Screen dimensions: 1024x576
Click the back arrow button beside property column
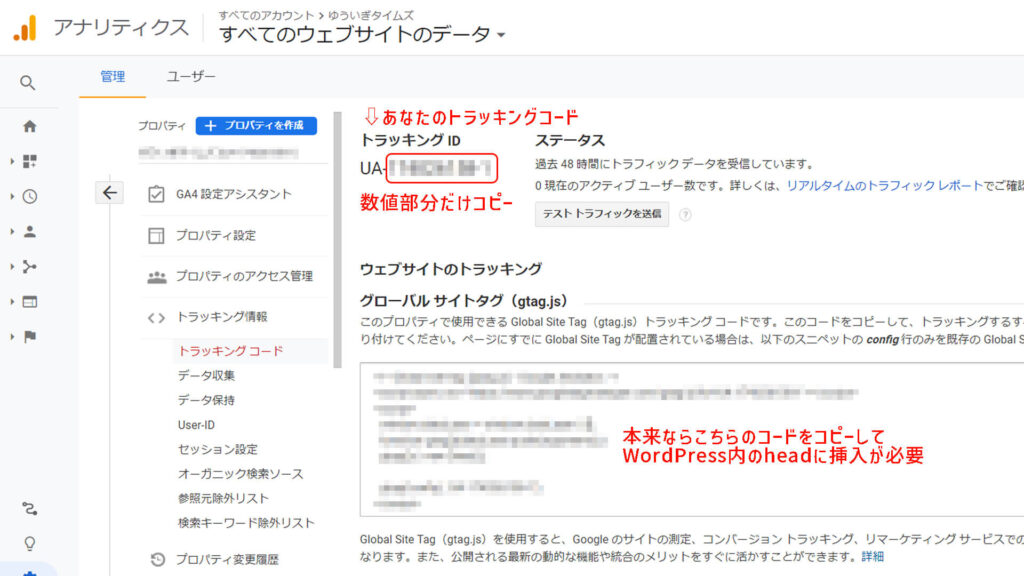click(110, 193)
